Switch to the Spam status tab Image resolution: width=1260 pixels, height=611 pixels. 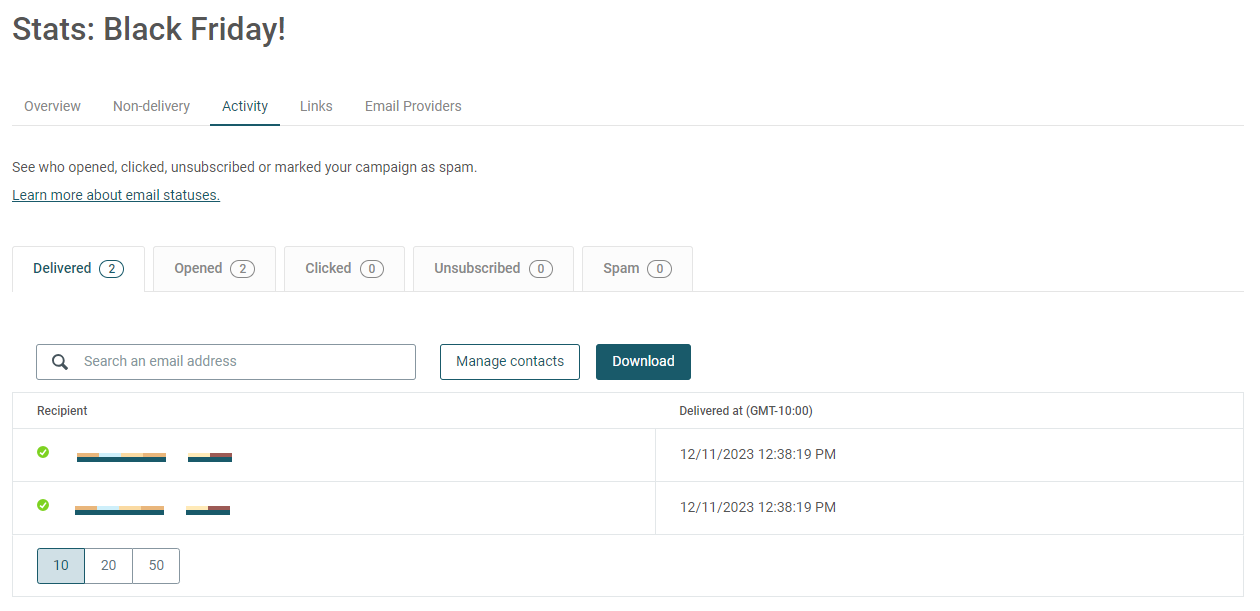(x=637, y=269)
